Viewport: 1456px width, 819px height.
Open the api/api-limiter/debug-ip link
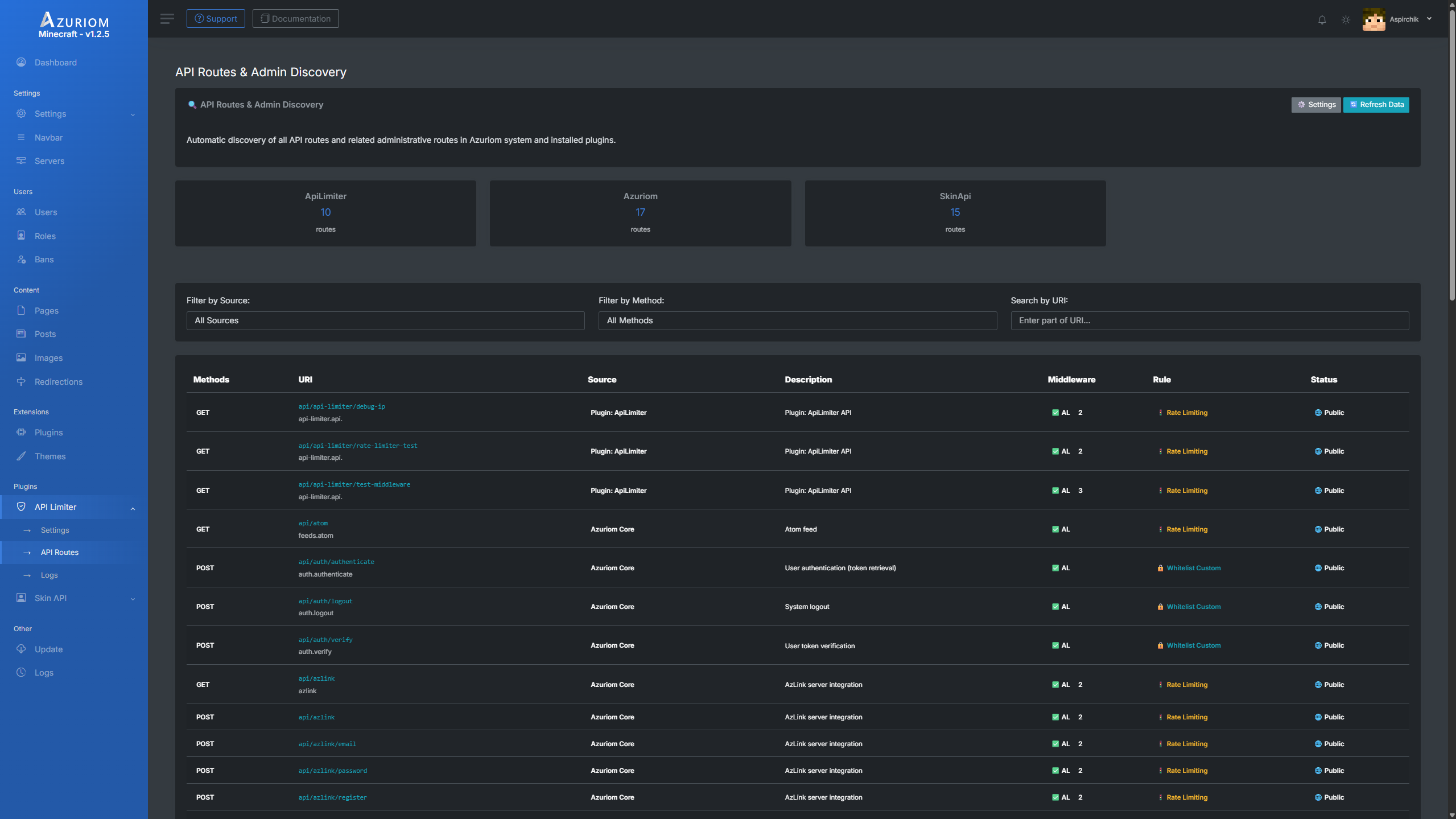[341, 406]
